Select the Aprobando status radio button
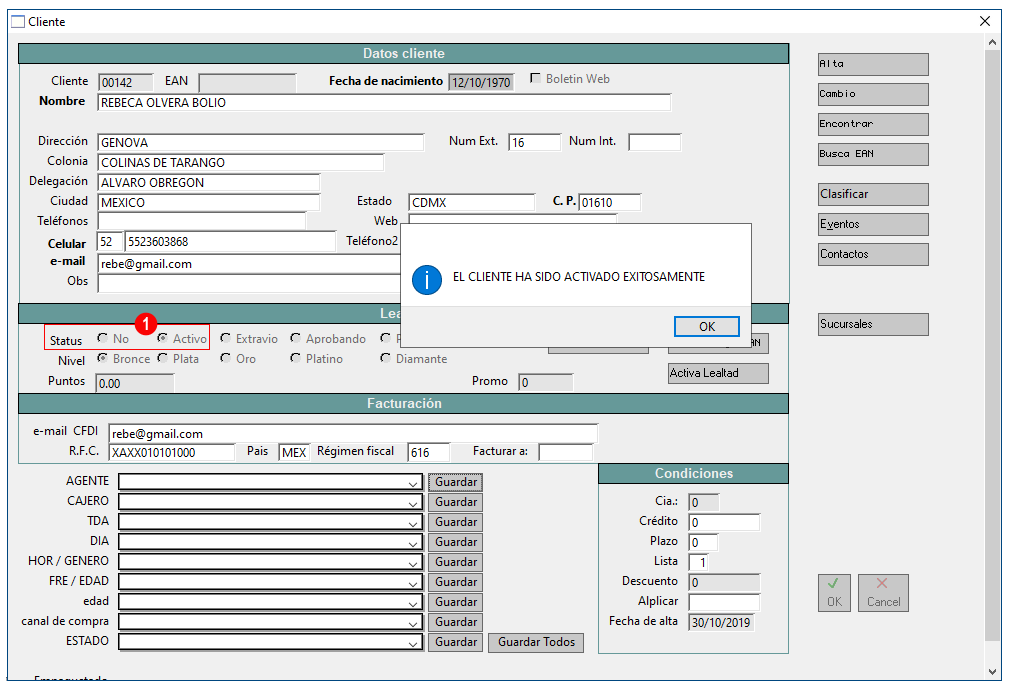The height and width of the screenshot is (689, 1010). (x=295, y=338)
